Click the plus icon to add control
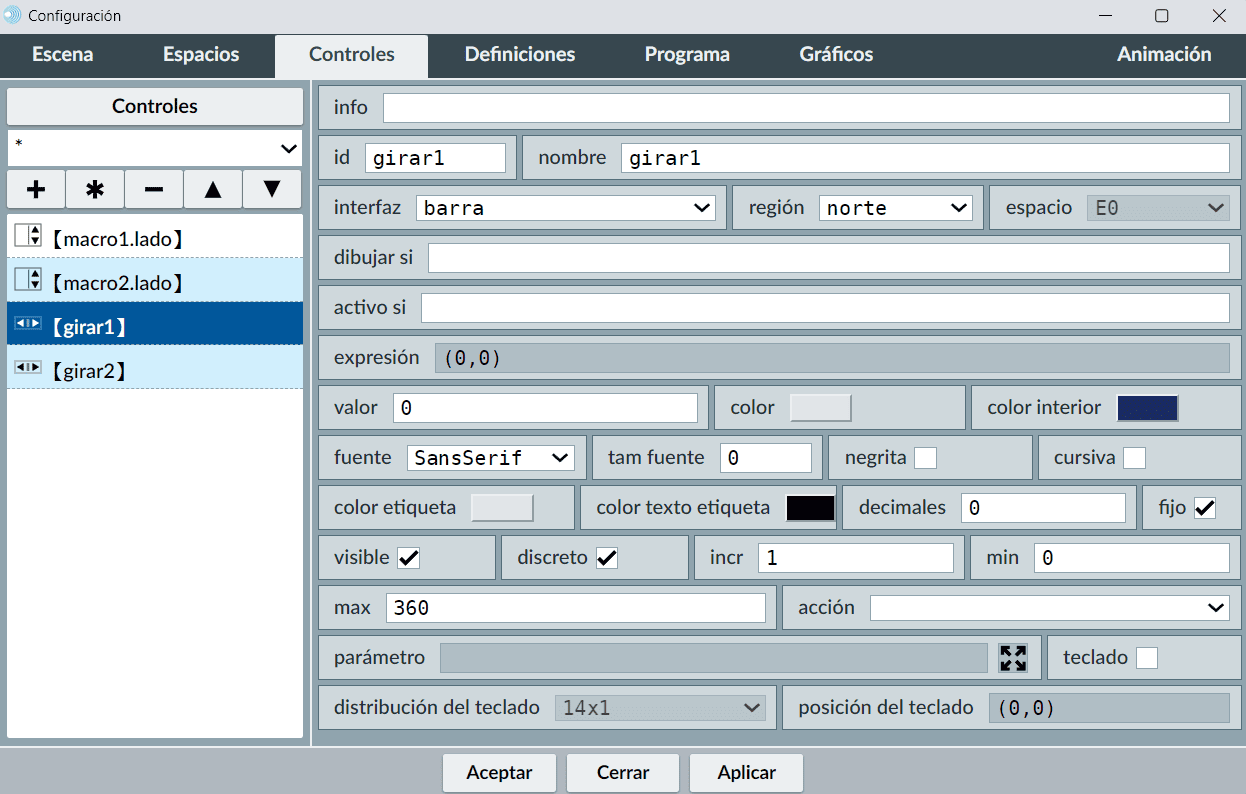 tap(36, 189)
